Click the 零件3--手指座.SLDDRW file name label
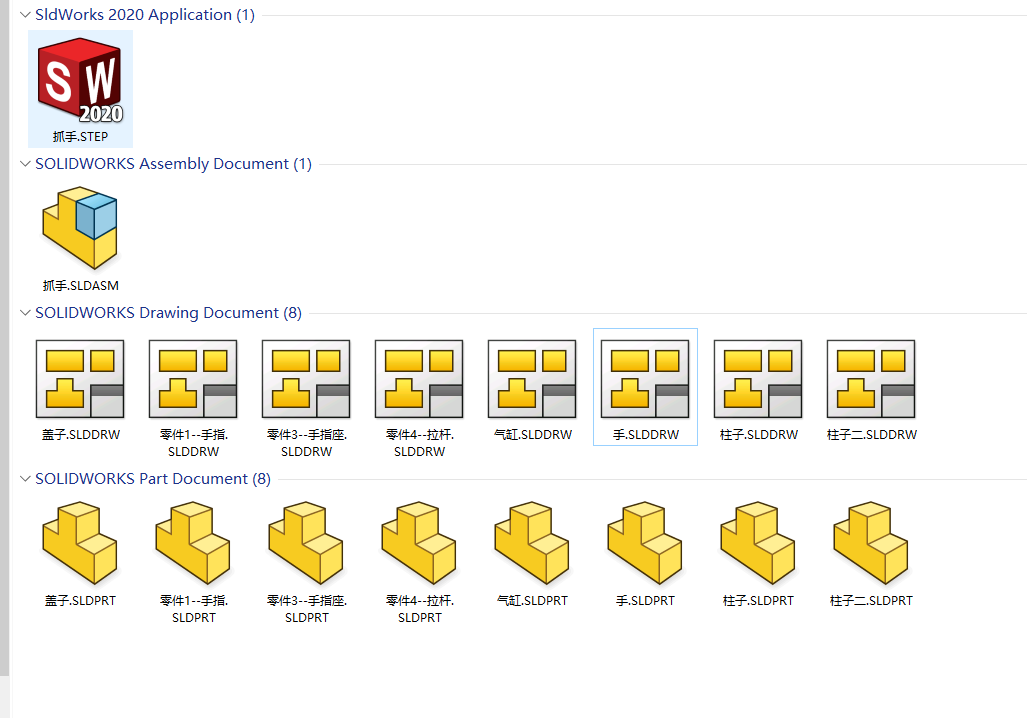Image resolution: width=1027 pixels, height=718 pixels. coord(307,443)
